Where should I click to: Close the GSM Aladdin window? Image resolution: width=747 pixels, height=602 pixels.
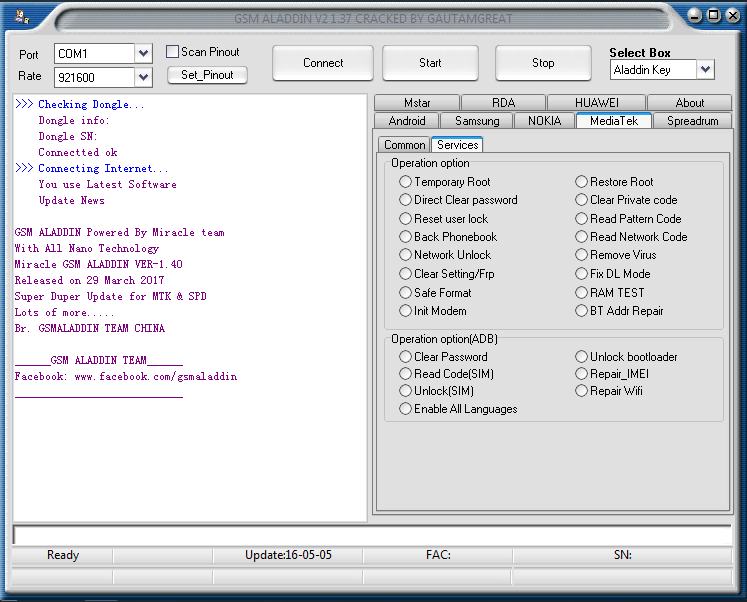tap(733, 16)
